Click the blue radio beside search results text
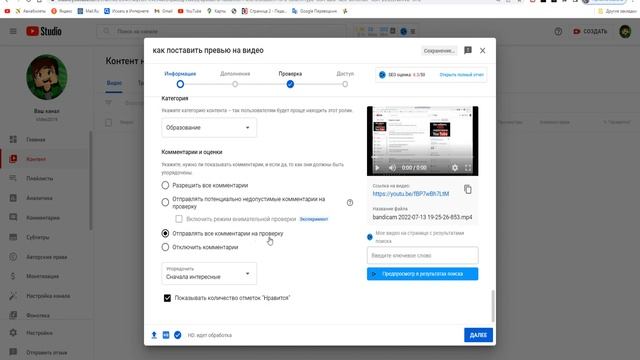Screen dimensions: 640x360 (370, 237)
